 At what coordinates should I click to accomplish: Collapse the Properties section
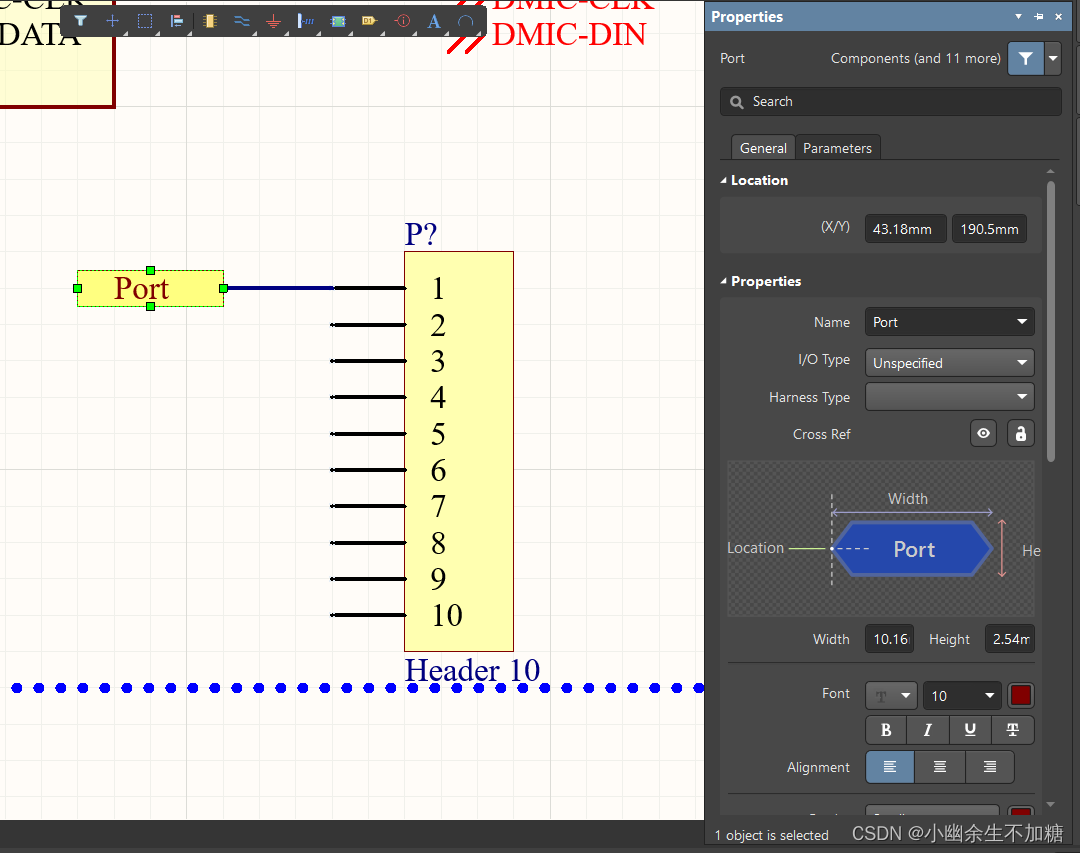tap(724, 281)
